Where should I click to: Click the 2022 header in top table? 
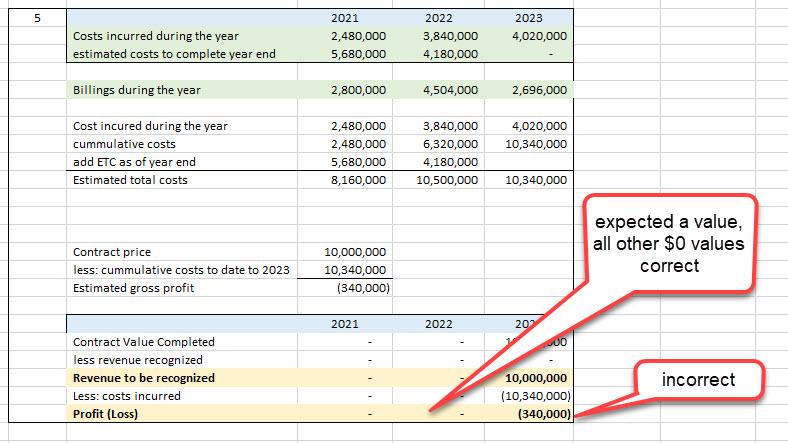(438, 18)
